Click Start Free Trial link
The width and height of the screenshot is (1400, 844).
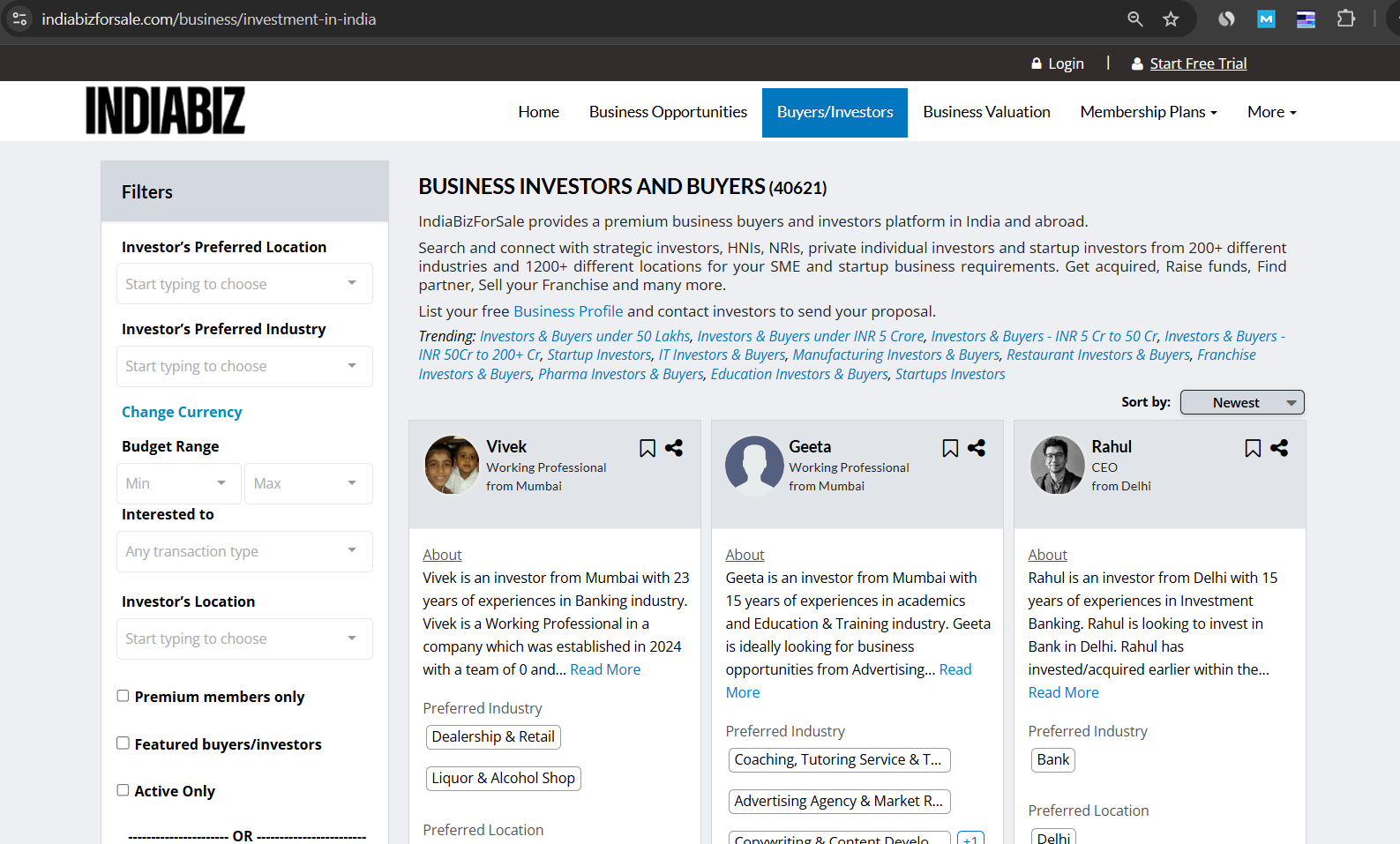(1198, 63)
